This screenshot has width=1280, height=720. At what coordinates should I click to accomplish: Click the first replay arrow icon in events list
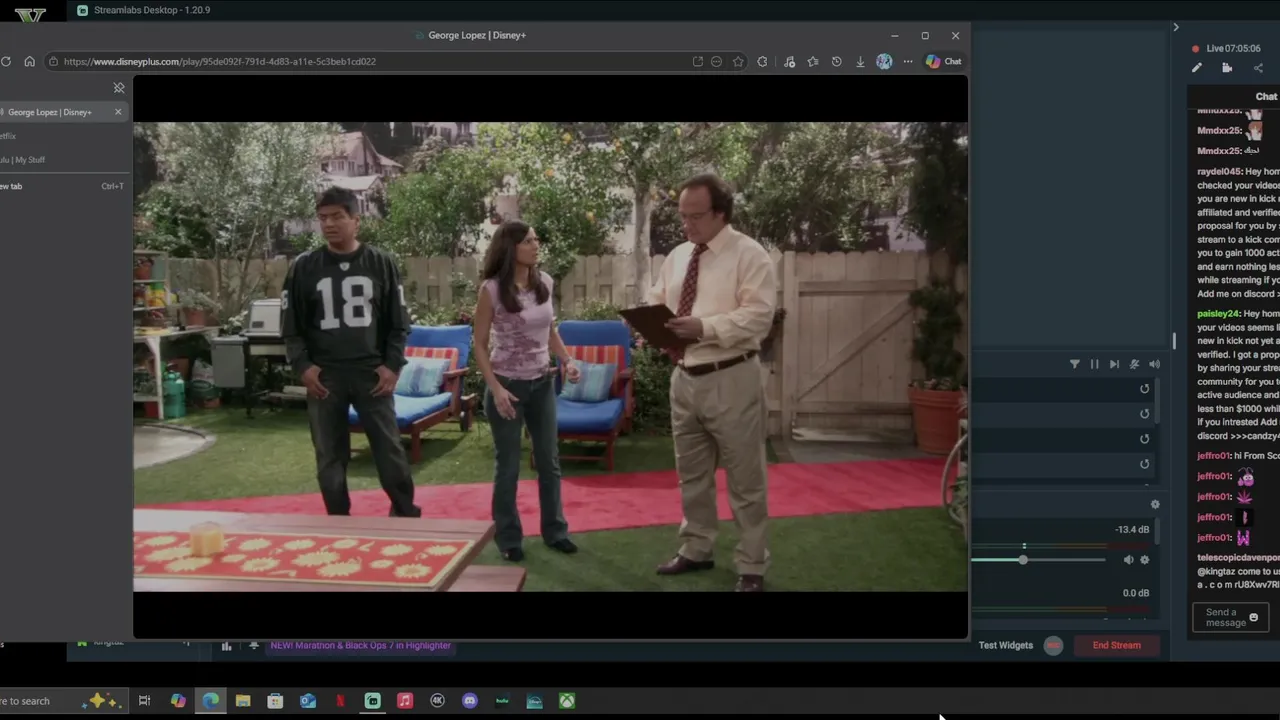pyautogui.click(x=1145, y=389)
